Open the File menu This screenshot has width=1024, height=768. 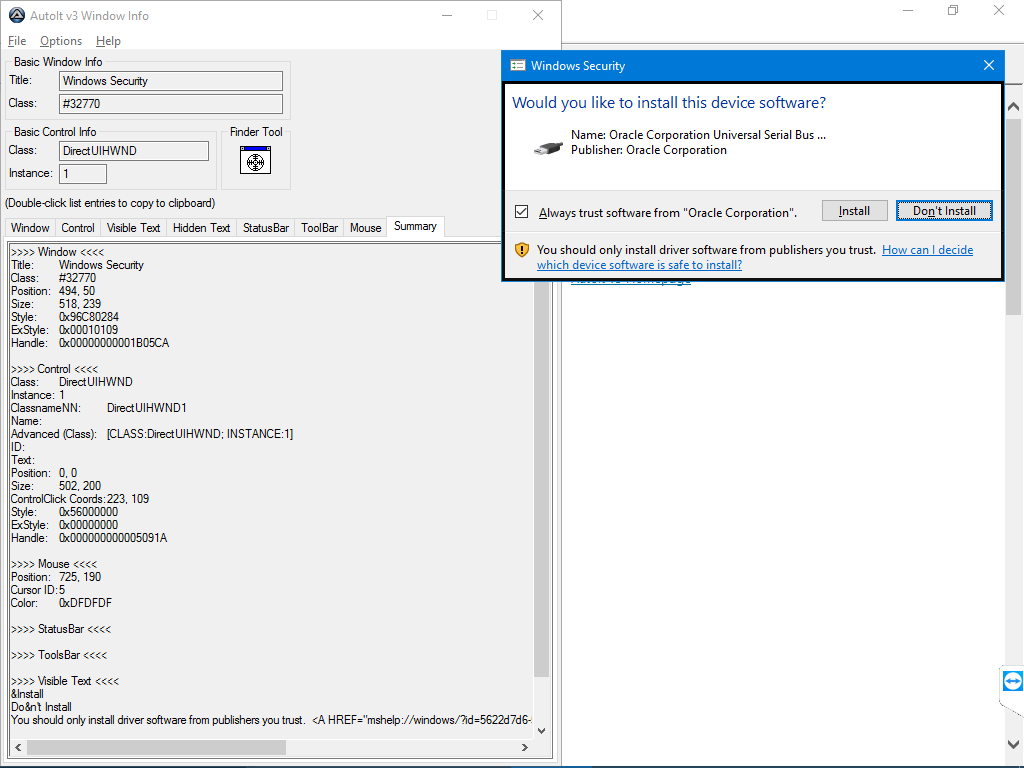tap(17, 40)
